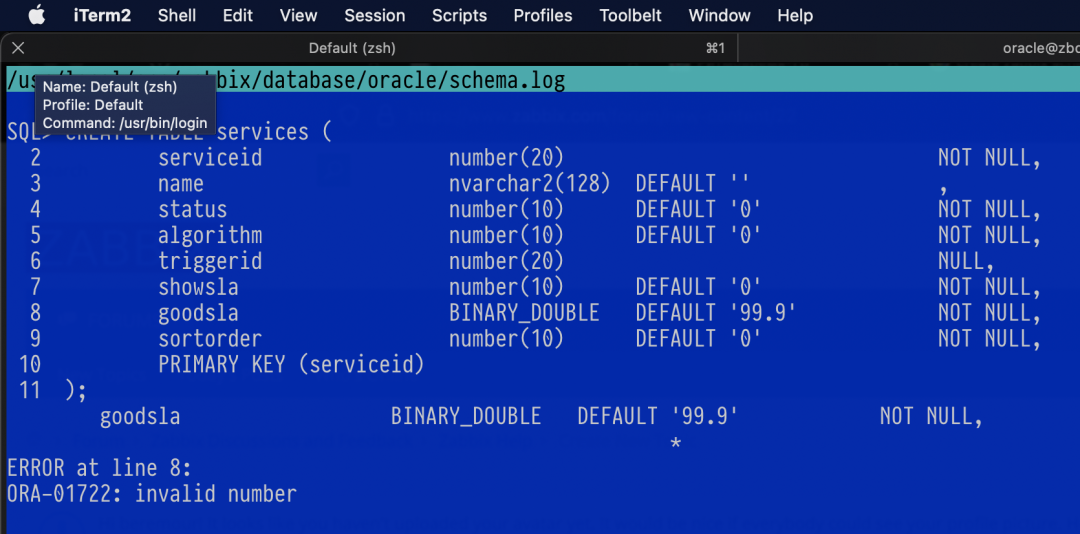
Task: Open the iTerm2 application menu
Action: 102,15
